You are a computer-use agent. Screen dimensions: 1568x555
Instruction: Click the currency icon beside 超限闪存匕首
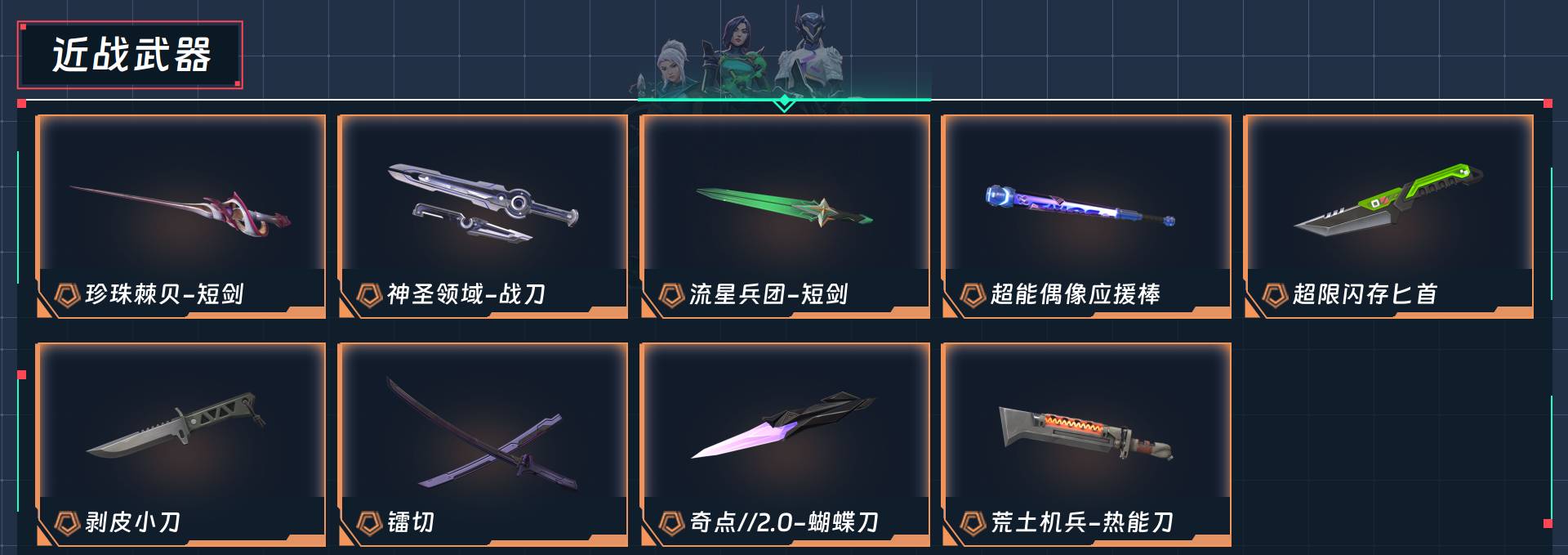pyautogui.click(x=1275, y=295)
